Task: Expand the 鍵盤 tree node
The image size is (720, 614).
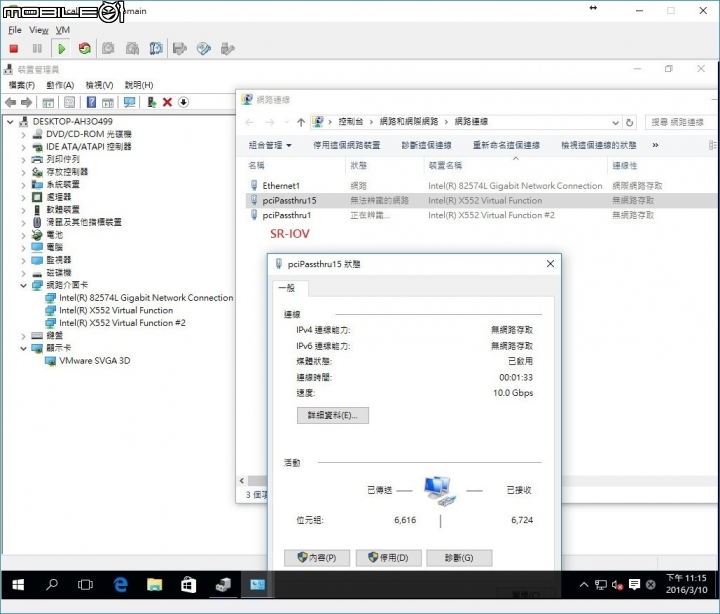Action: pyautogui.click(x=23, y=336)
